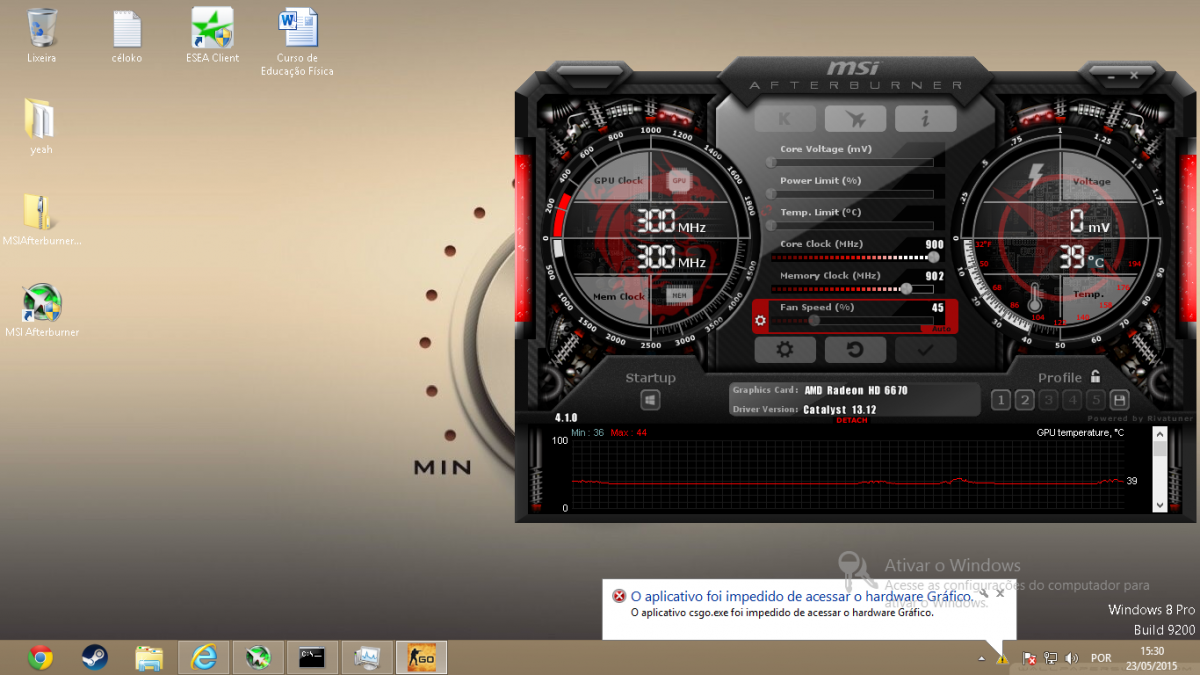Minimize the MSI Afterburner window
The width and height of the screenshot is (1200, 675).
pyautogui.click(x=1110, y=75)
